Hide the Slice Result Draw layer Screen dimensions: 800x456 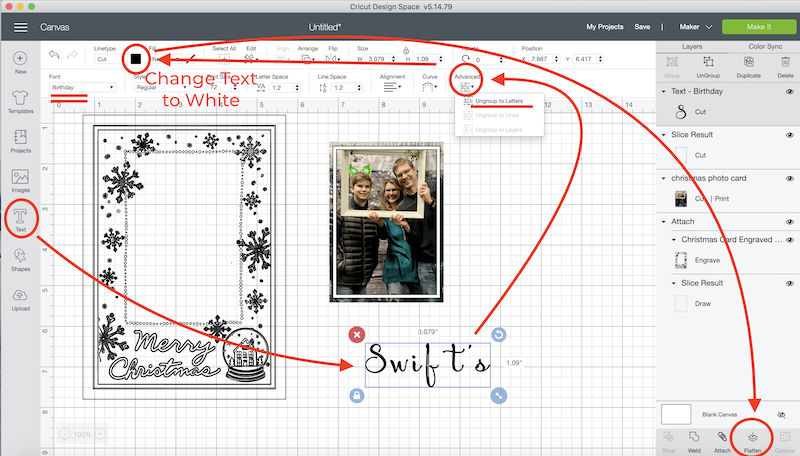tap(789, 283)
